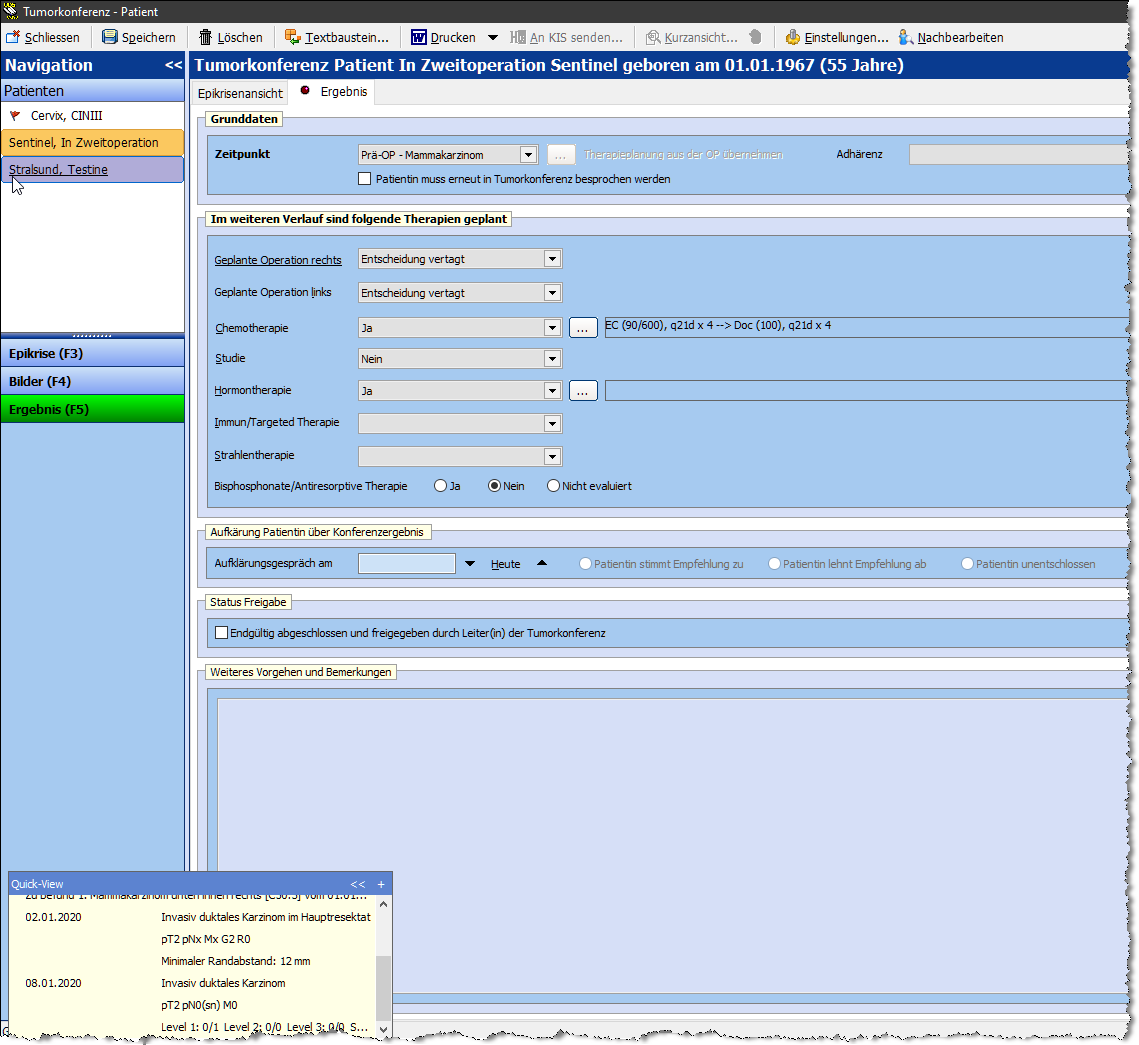Click the Kurzansicht magnifier icon
Image resolution: width=1139 pixels, height=1045 pixels.
click(x=653, y=37)
